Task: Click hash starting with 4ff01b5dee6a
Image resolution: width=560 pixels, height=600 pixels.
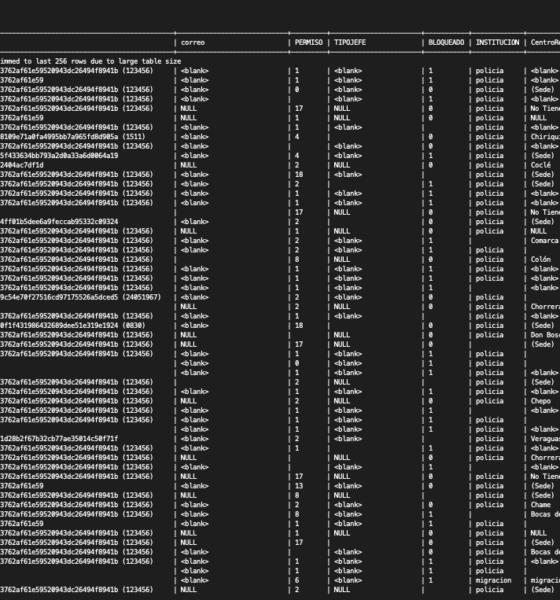Action: [x=59, y=222]
